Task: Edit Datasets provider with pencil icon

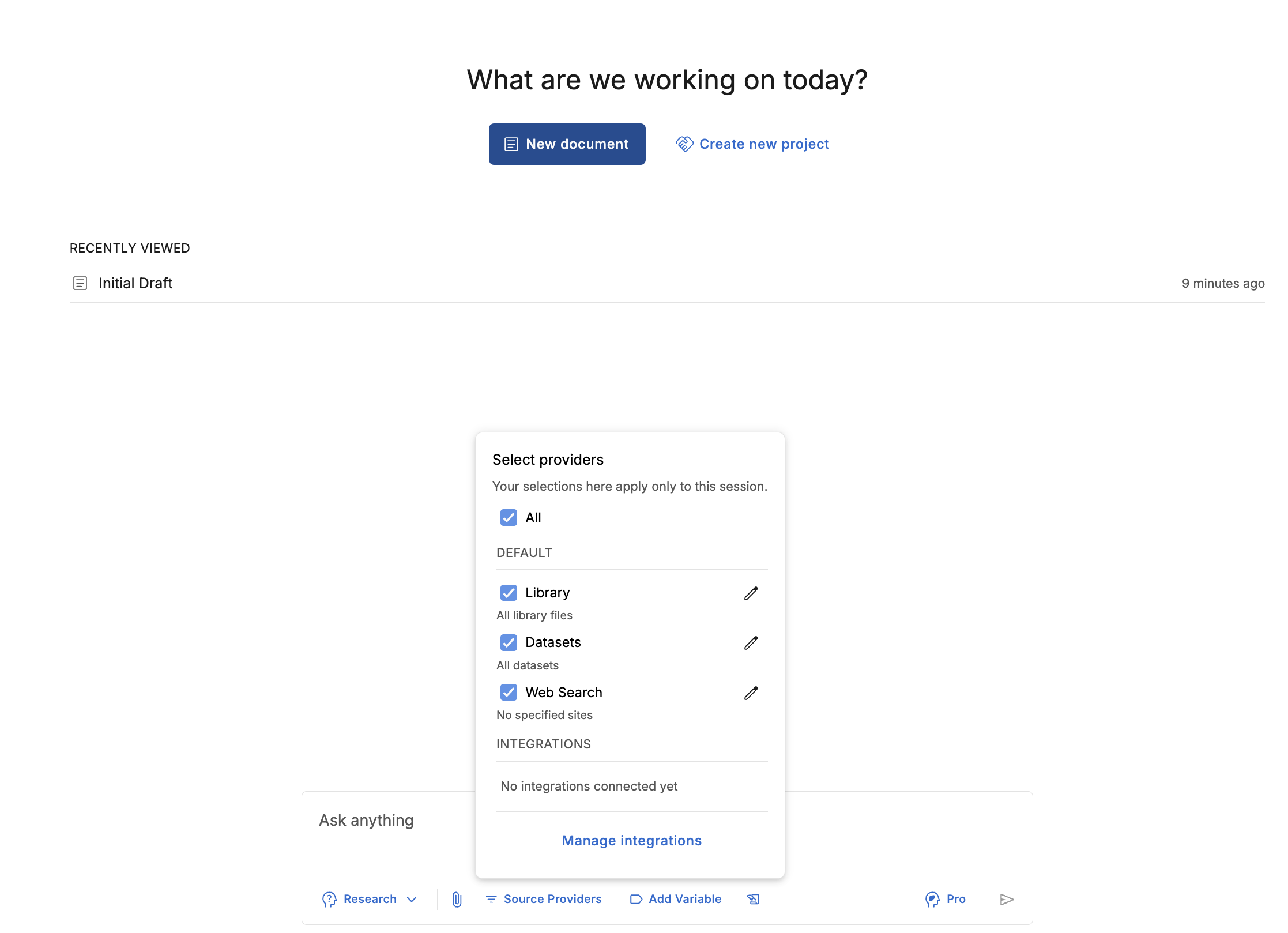Action: point(751,642)
